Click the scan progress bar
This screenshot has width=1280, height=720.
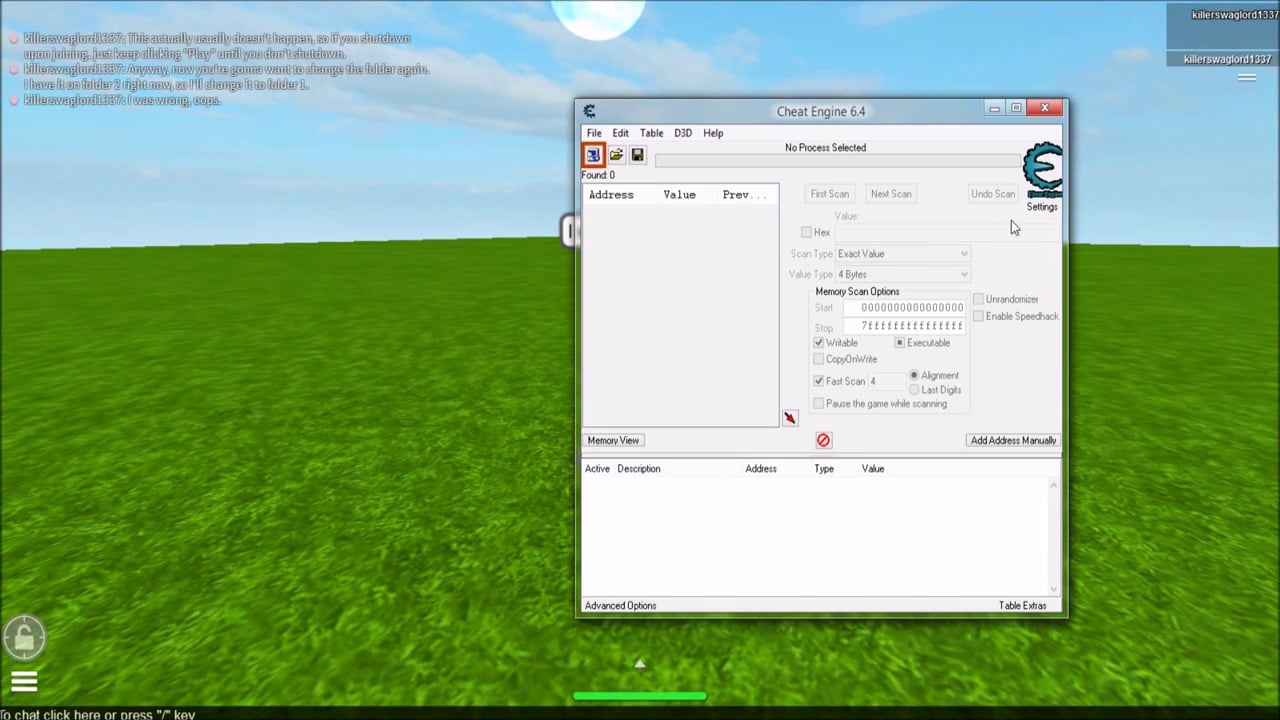pyautogui.click(x=838, y=161)
